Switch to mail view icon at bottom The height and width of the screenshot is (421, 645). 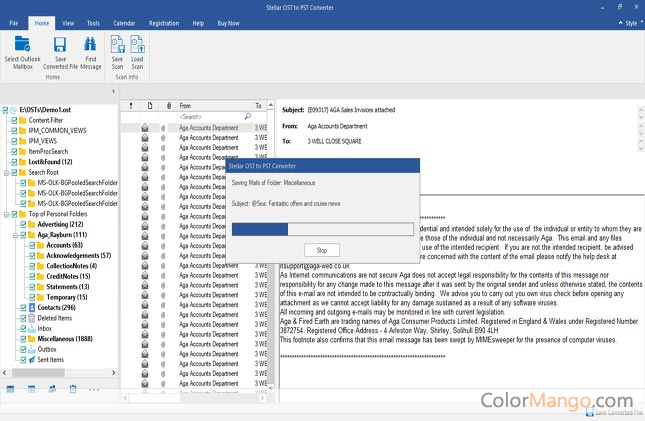pos(10,389)
